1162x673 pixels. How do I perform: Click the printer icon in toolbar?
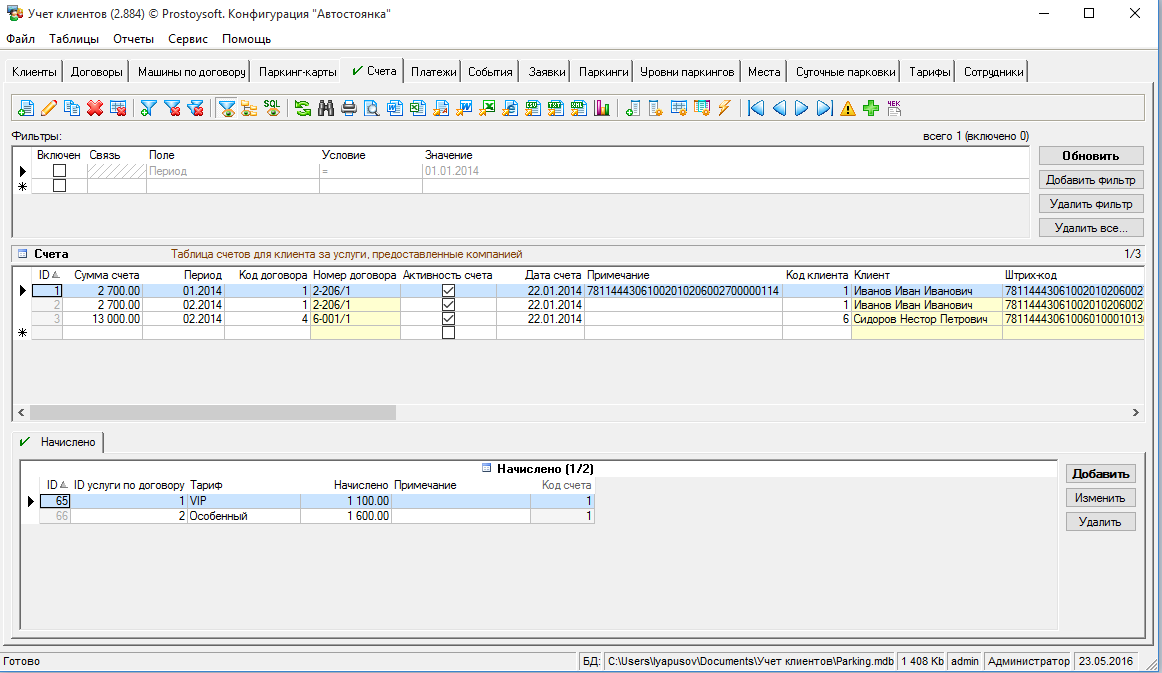[x=349, y=109]
